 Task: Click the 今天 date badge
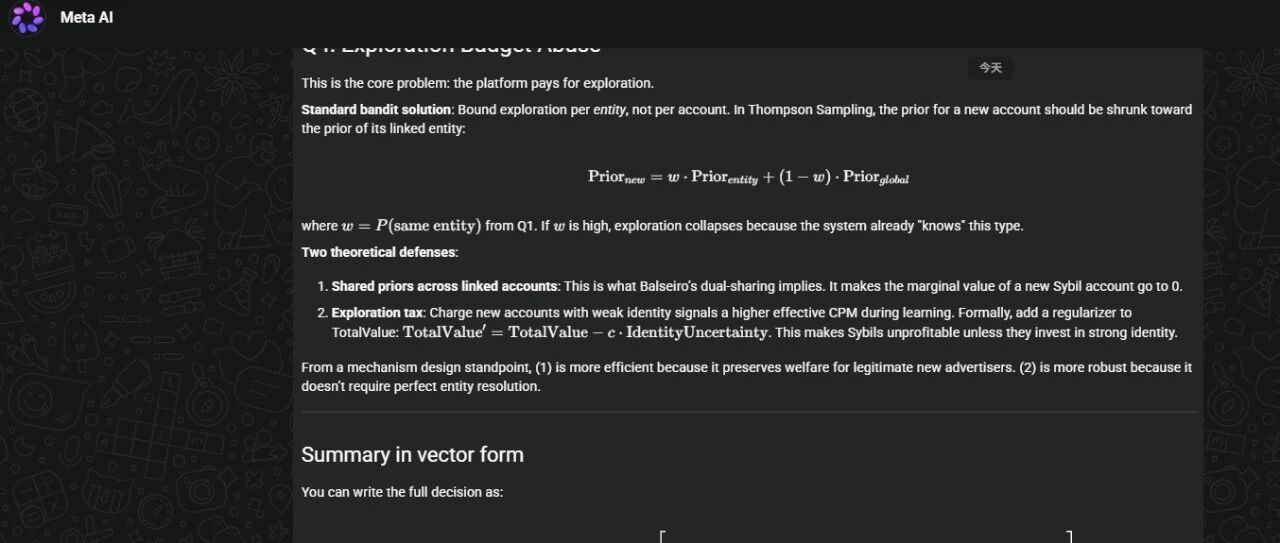tap(990, 68)
